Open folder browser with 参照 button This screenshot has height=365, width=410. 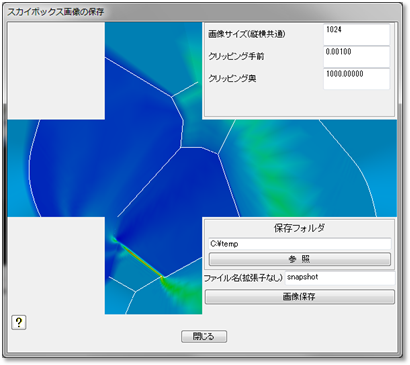(x=300, y=259)
